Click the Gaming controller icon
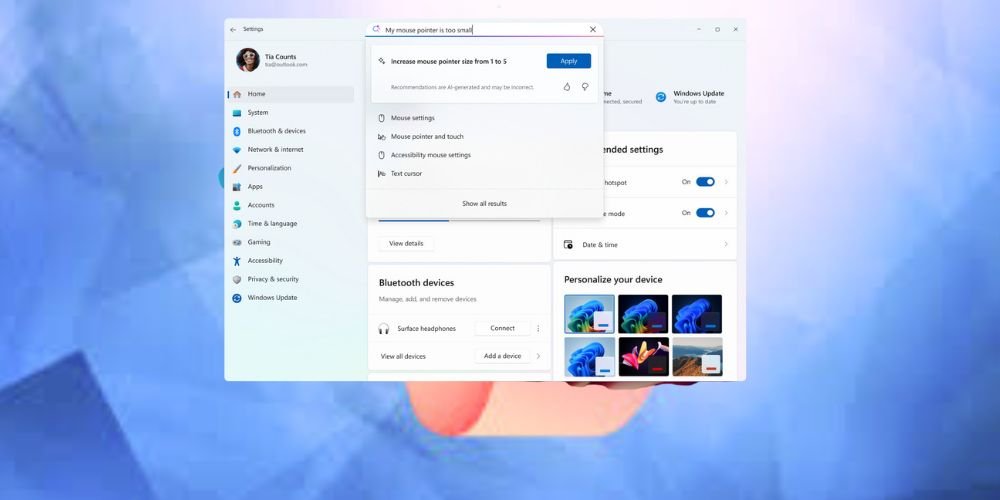 (237, 242)
